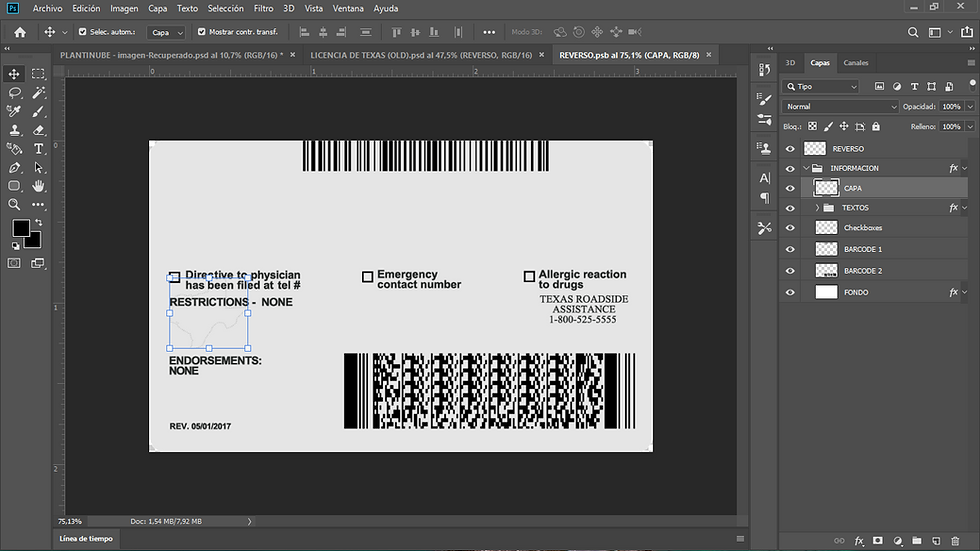Open the Tipo layer filter dropdown

pyautogui.click(x=822, y=87)
